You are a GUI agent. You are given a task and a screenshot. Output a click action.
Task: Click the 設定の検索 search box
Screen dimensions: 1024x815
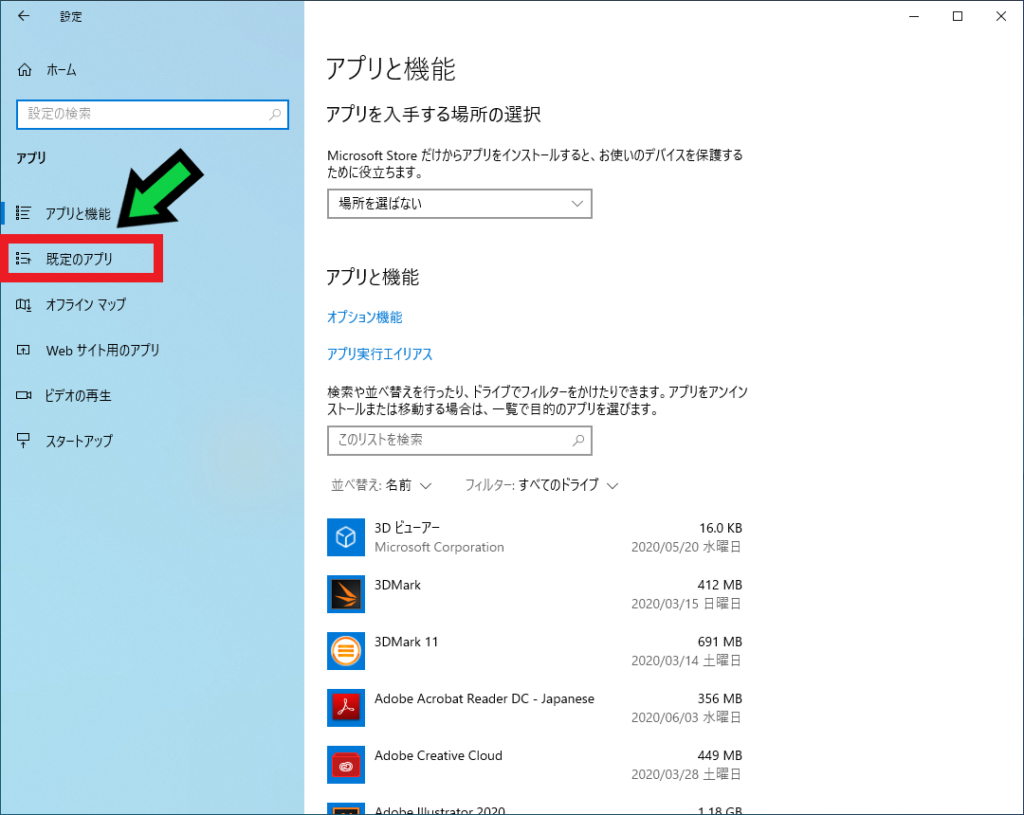tap(152, 114)
